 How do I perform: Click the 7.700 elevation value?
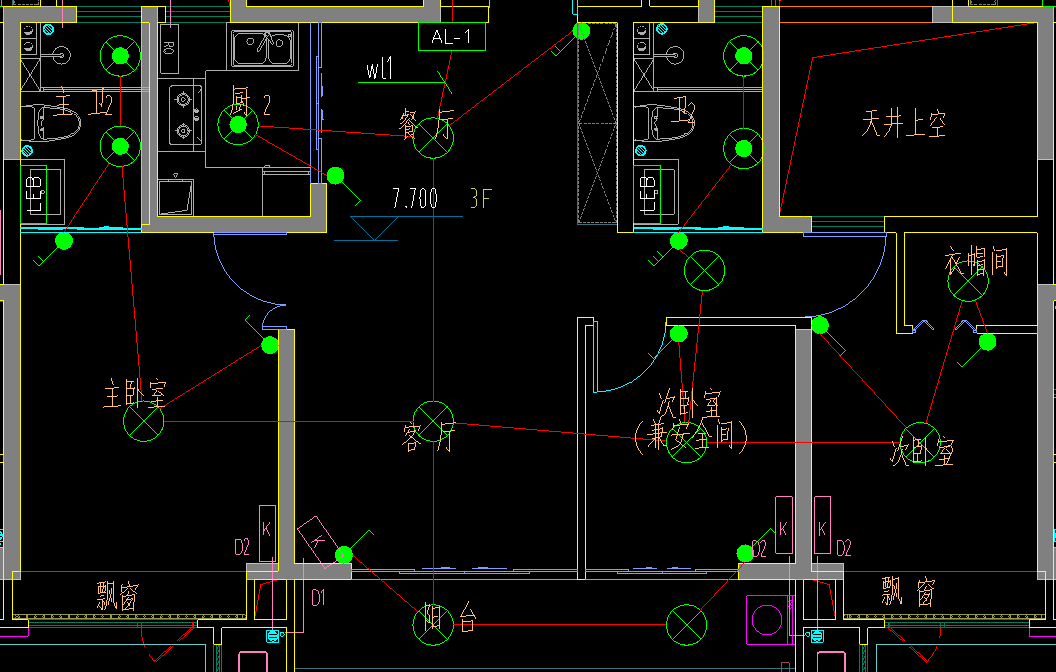point(415,198)
